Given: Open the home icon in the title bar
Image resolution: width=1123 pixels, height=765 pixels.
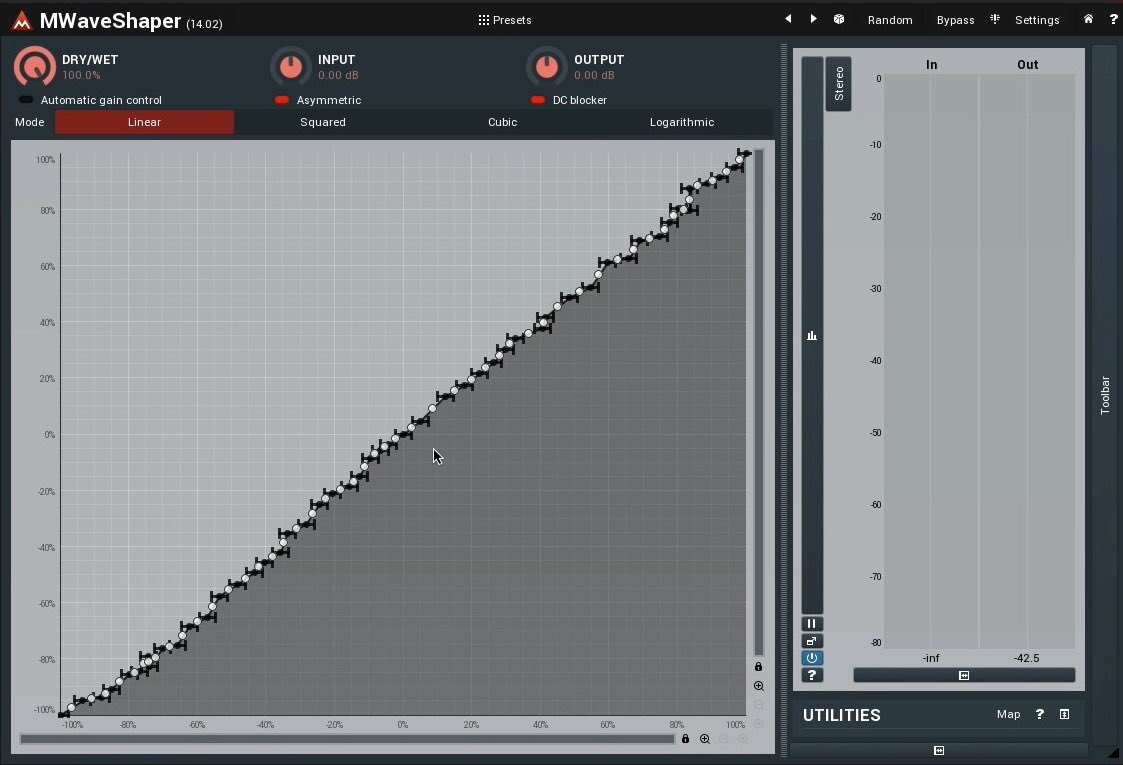Looking at the screenshot, I should (1088, 19).
